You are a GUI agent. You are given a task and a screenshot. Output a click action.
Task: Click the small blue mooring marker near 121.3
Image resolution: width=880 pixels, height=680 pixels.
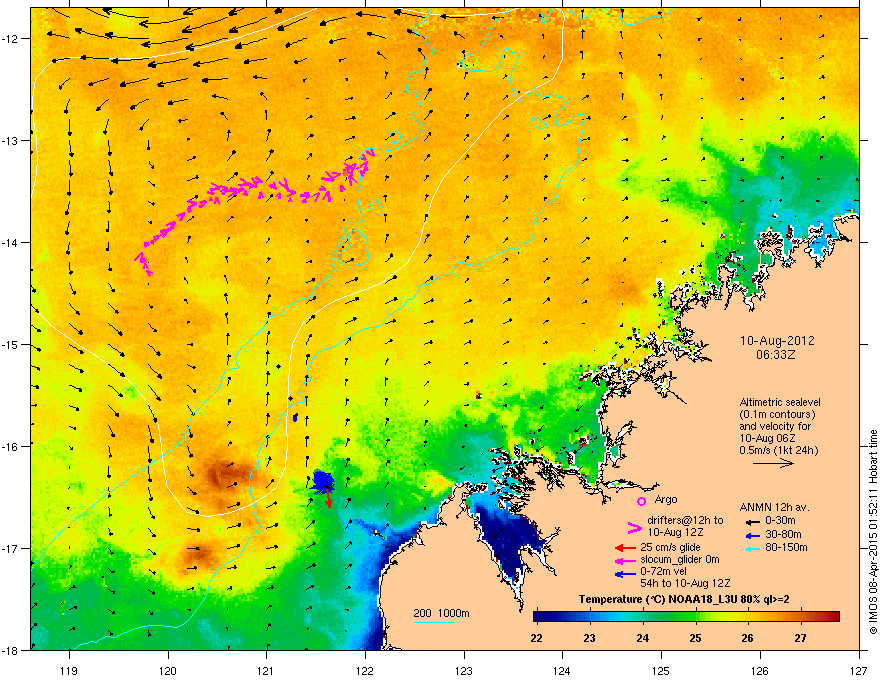[x=295, y=418]
